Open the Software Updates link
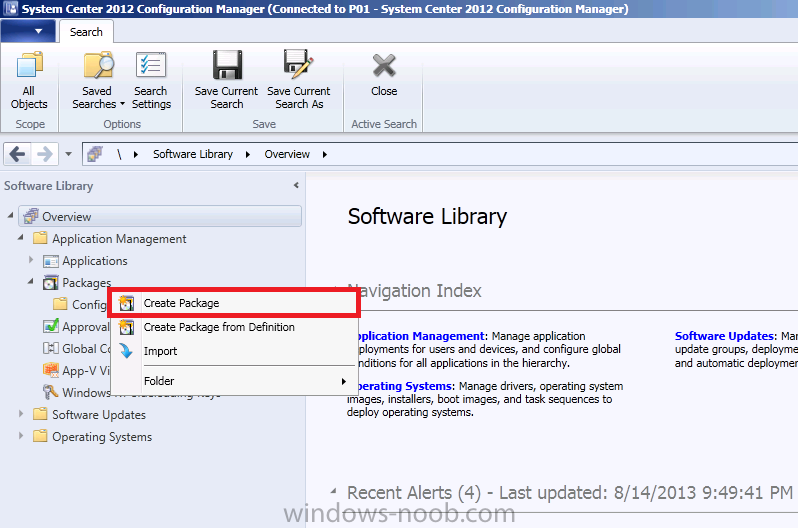798x528 pixels. [x=725, y=336]
